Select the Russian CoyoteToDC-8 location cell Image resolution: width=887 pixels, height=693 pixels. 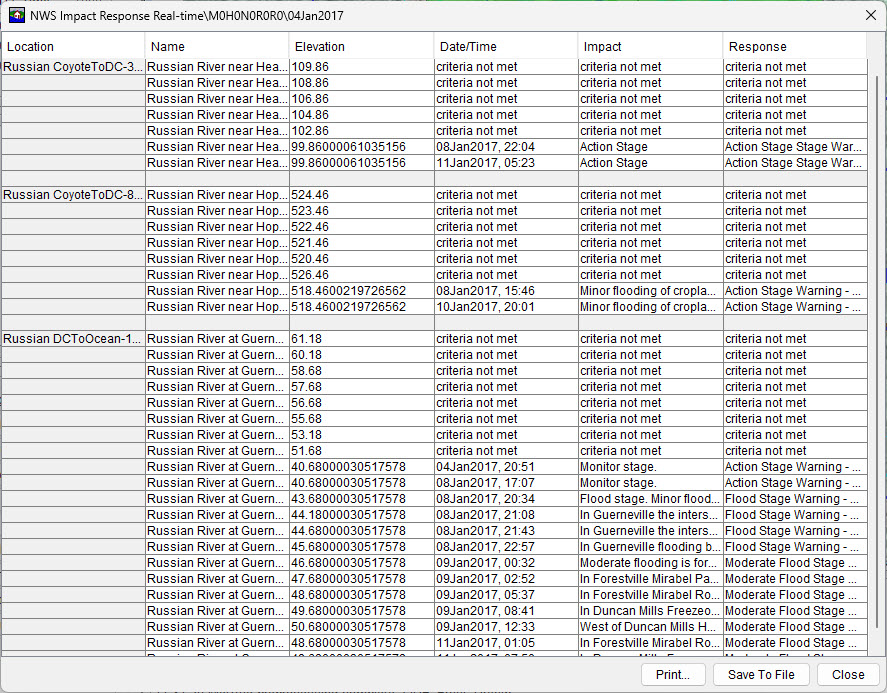pyautogui.click(x=73, y=195)
